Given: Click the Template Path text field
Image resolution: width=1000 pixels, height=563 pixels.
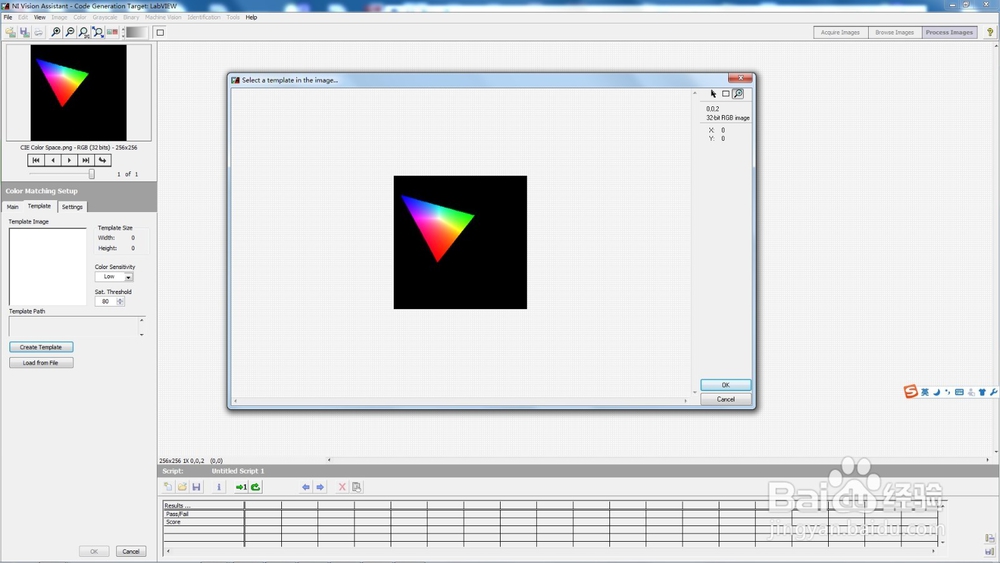Looking at the screenshot, I should coord(73,326).
